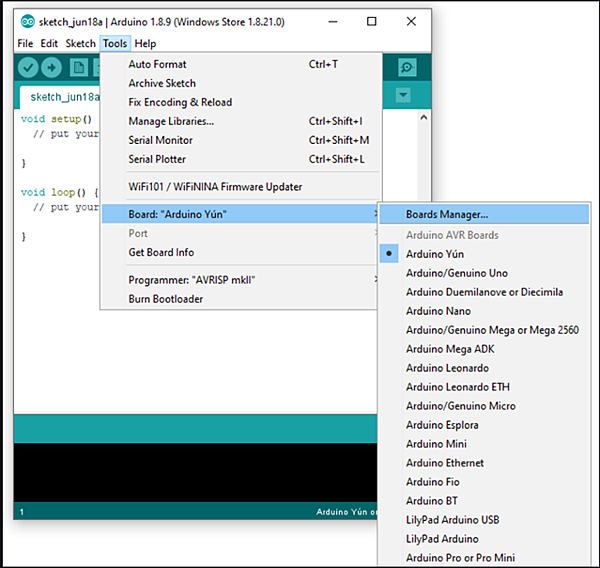The height and width of the screenshot is (568, 600).
Task: Select Arduino Leonardo board
Action: tap(484, 368)
